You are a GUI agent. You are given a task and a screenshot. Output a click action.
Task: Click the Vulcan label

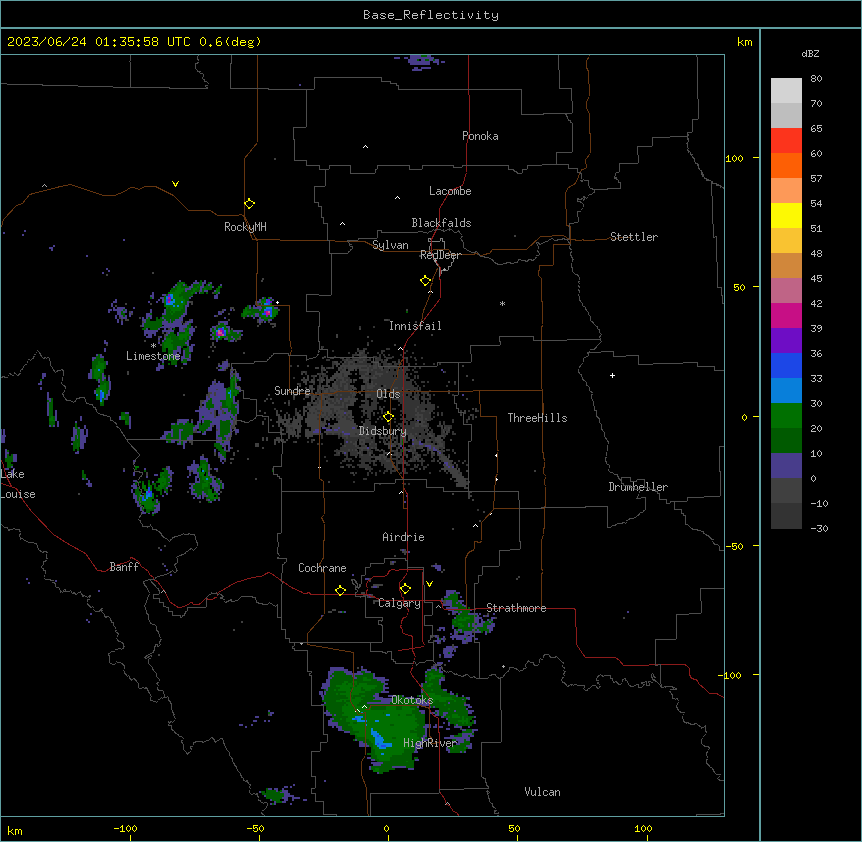pyautogui.click(x=542, y=792)
